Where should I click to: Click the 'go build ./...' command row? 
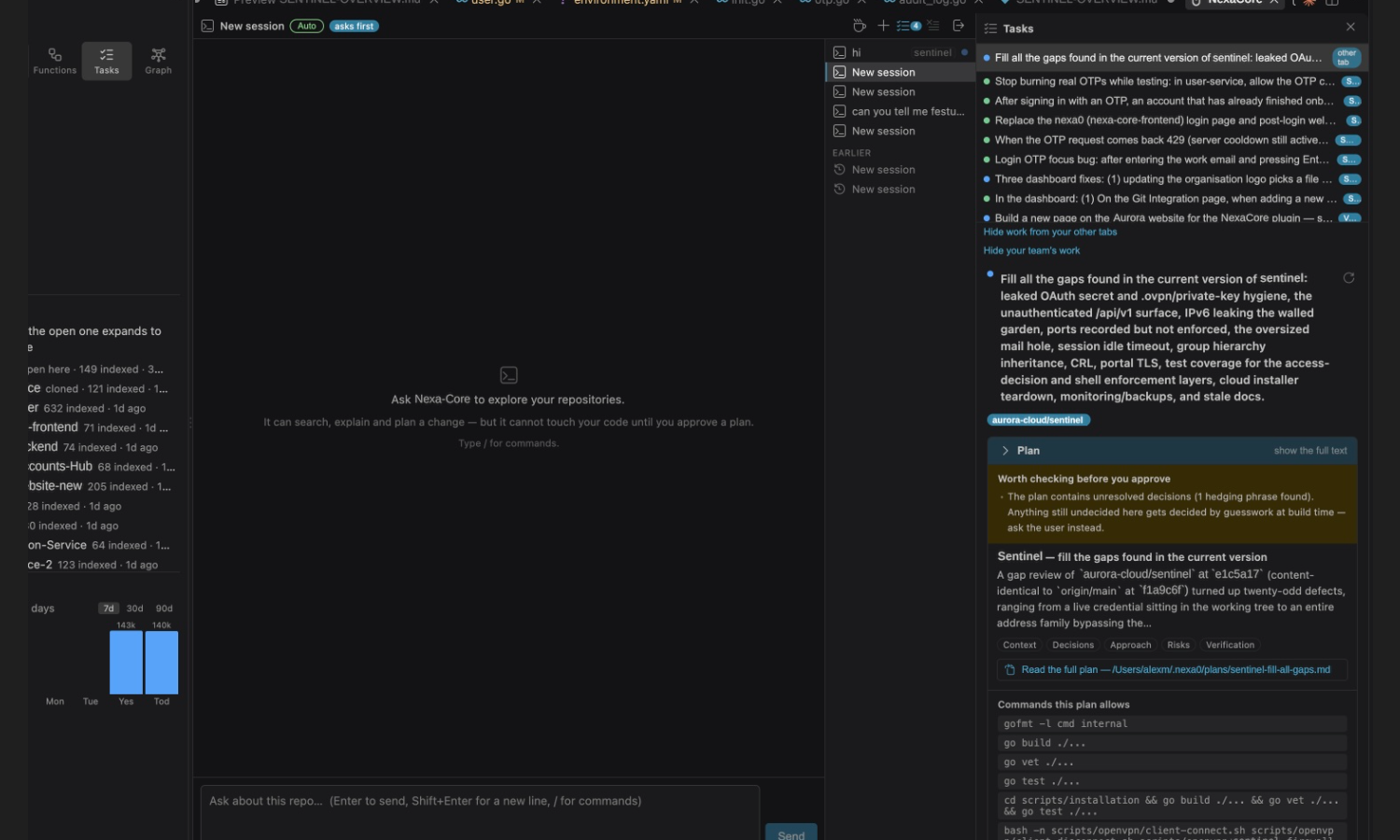(1172, 743)
